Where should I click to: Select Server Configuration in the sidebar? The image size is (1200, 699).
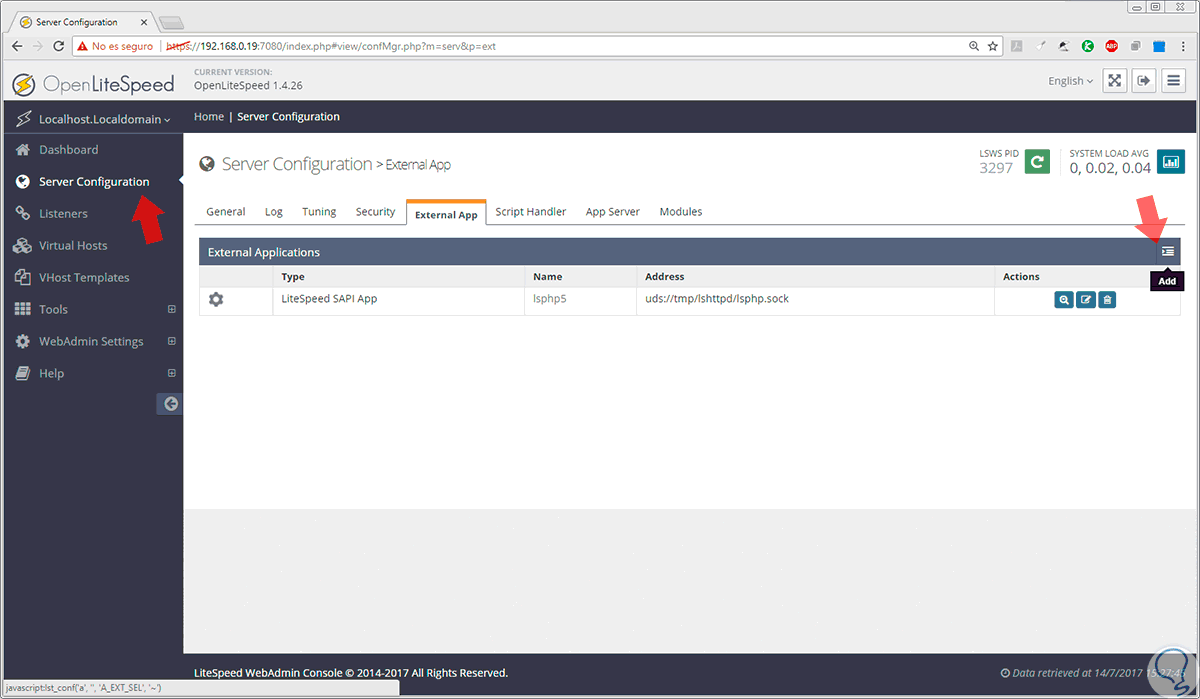coord(92,181)
